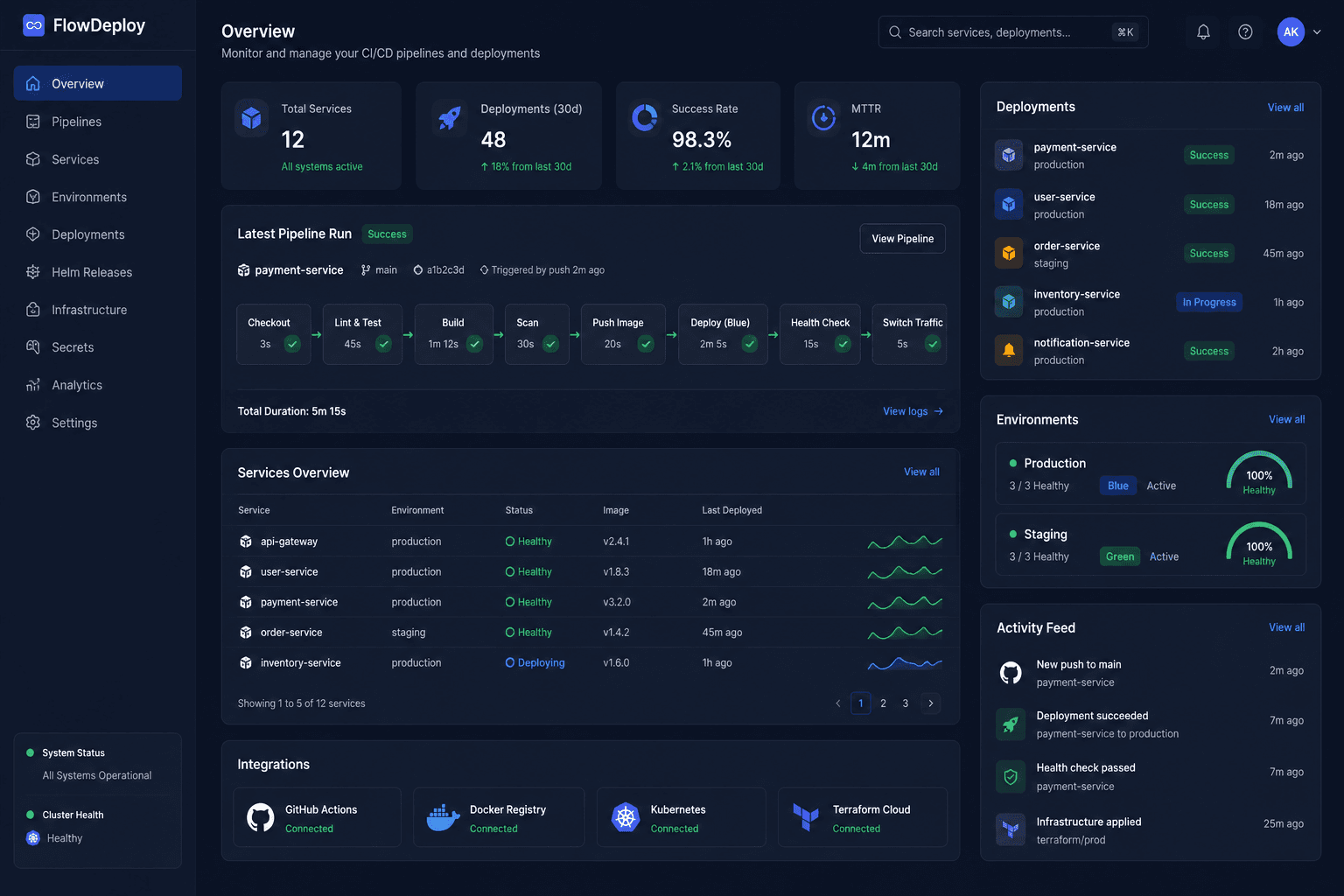Screen dimensions: 1344x896
Task: Focus the search services input field
Action: [1013, 32]
